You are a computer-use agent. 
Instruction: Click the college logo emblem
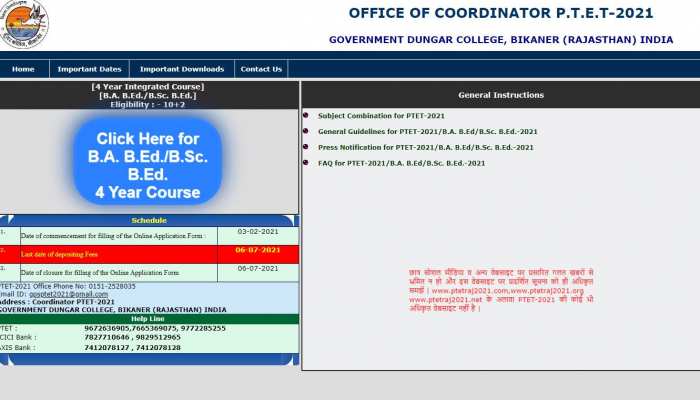coord(24,24)
